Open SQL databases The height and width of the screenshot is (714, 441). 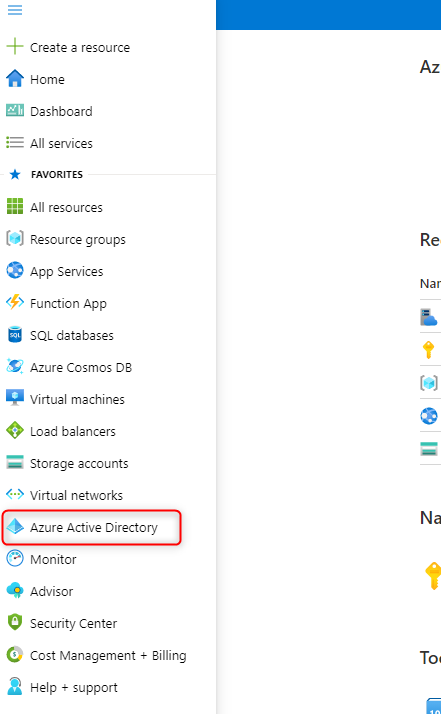[72, 336]
